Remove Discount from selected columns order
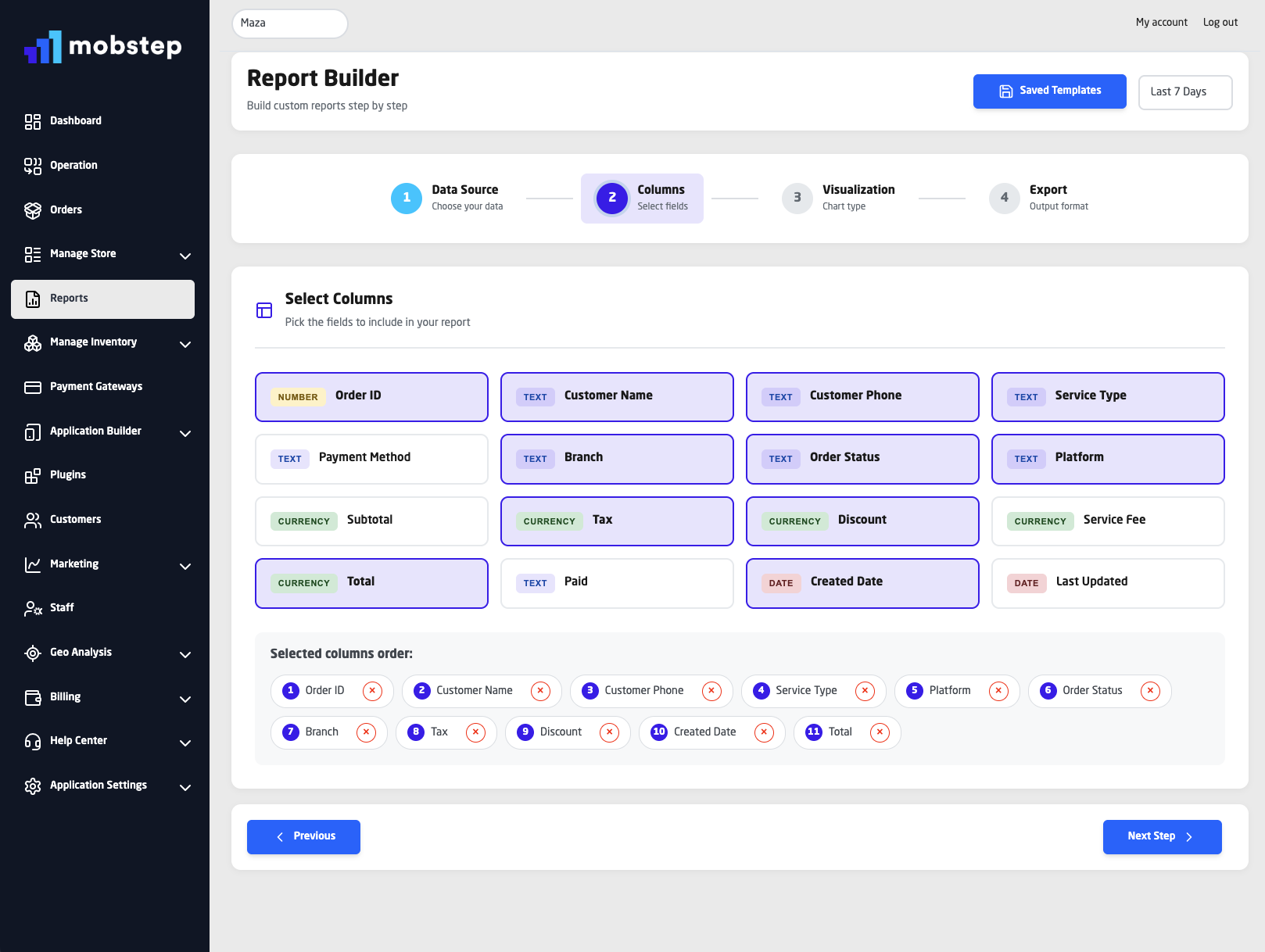The image size is (1265, 952). [x=610, y=732]
